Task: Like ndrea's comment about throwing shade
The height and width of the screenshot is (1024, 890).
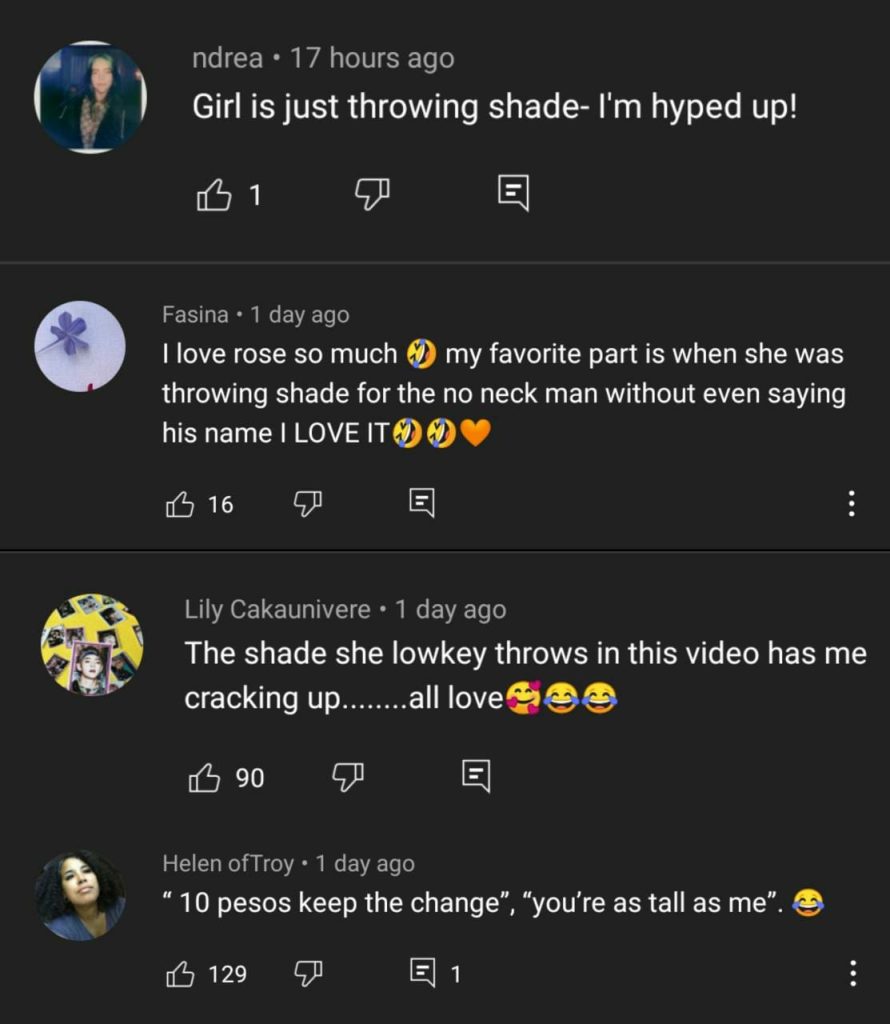Action: 214,196
